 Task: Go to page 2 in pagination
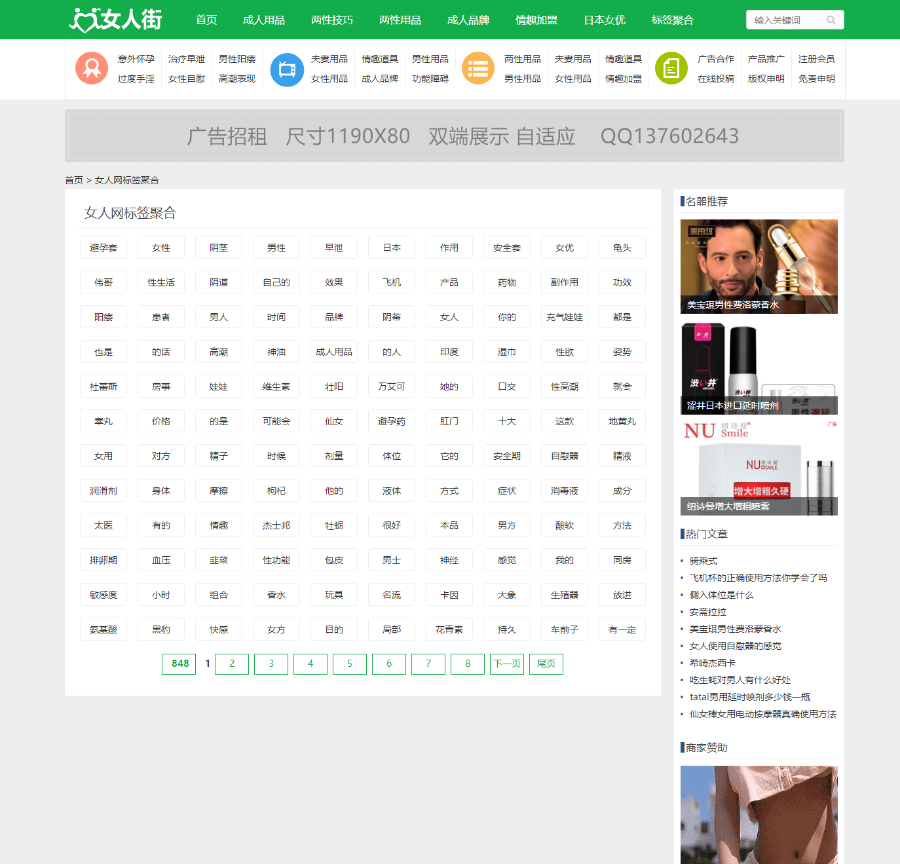pos(232,664)
